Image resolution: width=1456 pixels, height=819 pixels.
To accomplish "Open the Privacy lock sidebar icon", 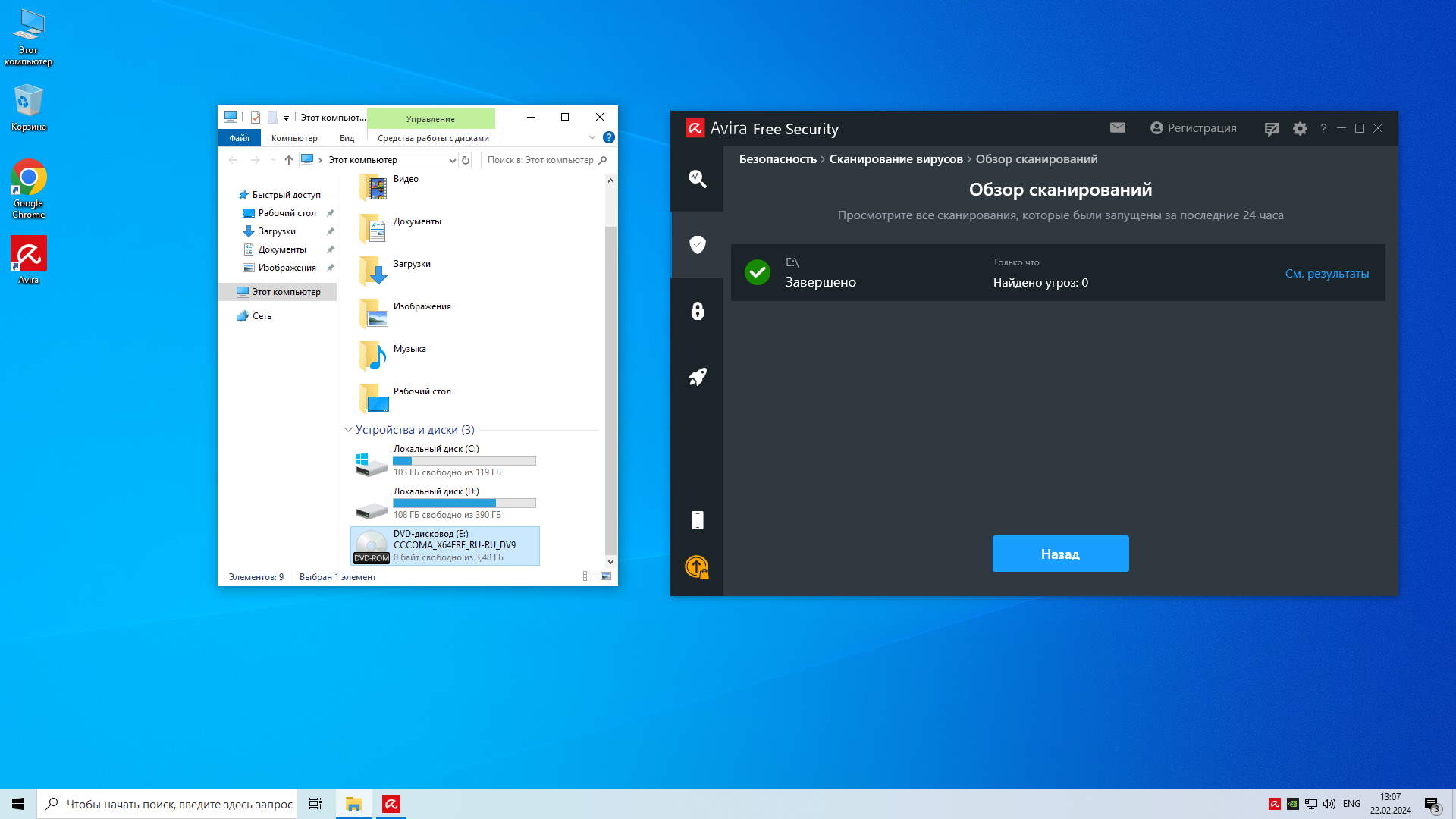I will (x=697, y=311).
